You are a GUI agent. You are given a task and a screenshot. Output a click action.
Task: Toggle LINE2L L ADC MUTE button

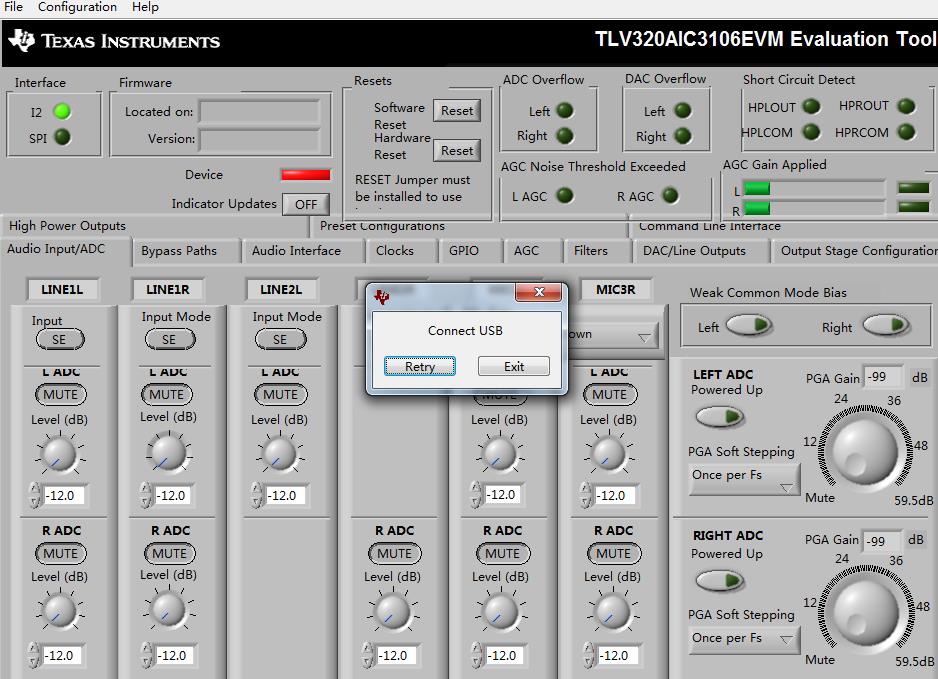(281, 395)
